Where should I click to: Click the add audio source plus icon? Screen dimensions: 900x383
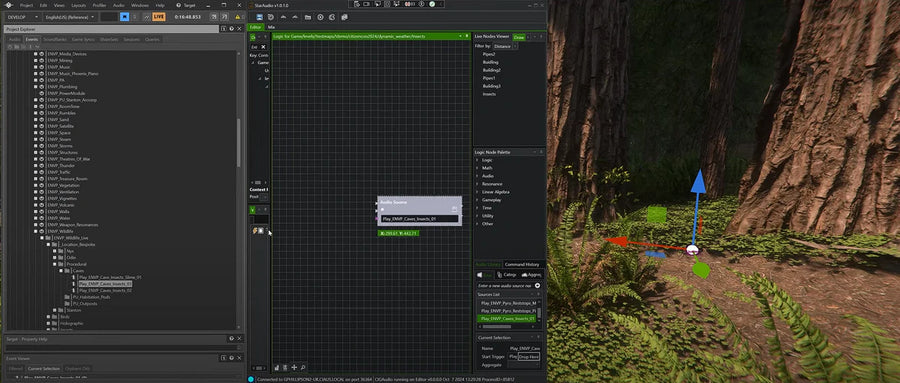click(x=537, y=285)
